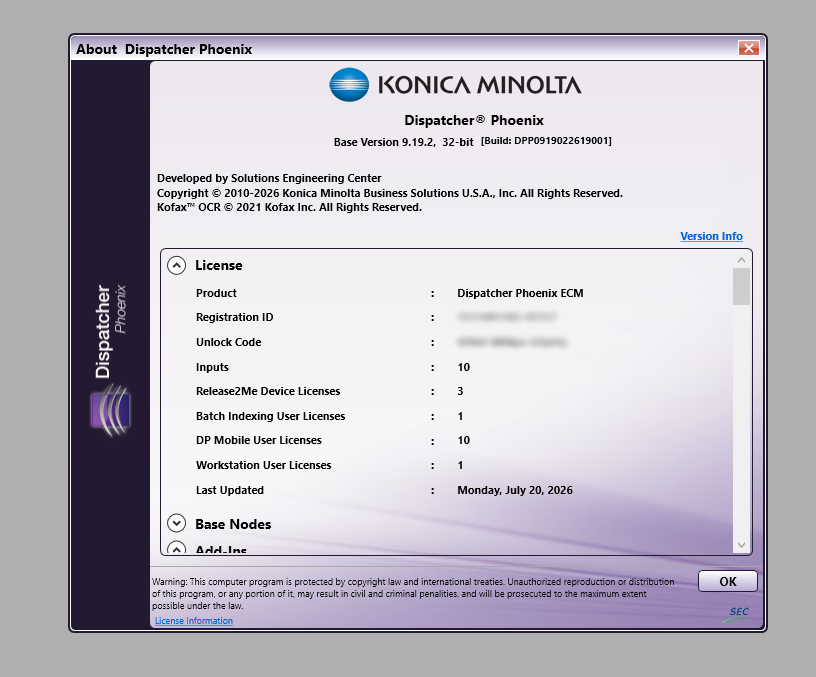816x677 pixels.
Task: Click the 'Last Updated' label
Action: click(x=230, y=490)
